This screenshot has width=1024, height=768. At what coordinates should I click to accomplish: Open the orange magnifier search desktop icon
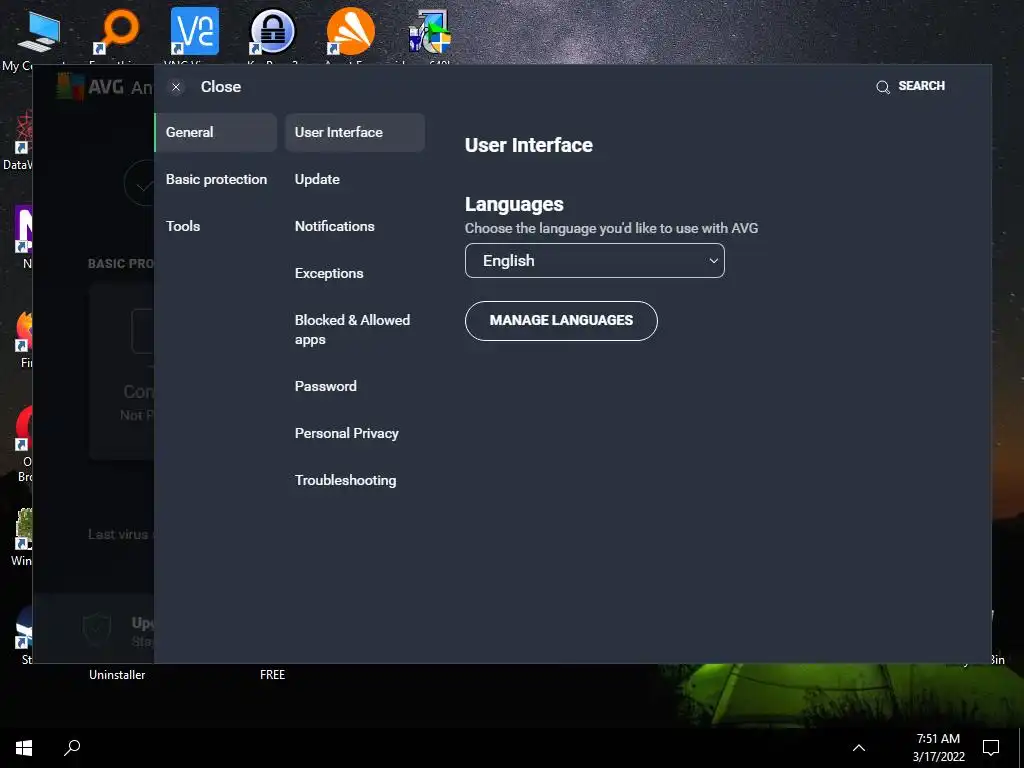tap(118, 31)
